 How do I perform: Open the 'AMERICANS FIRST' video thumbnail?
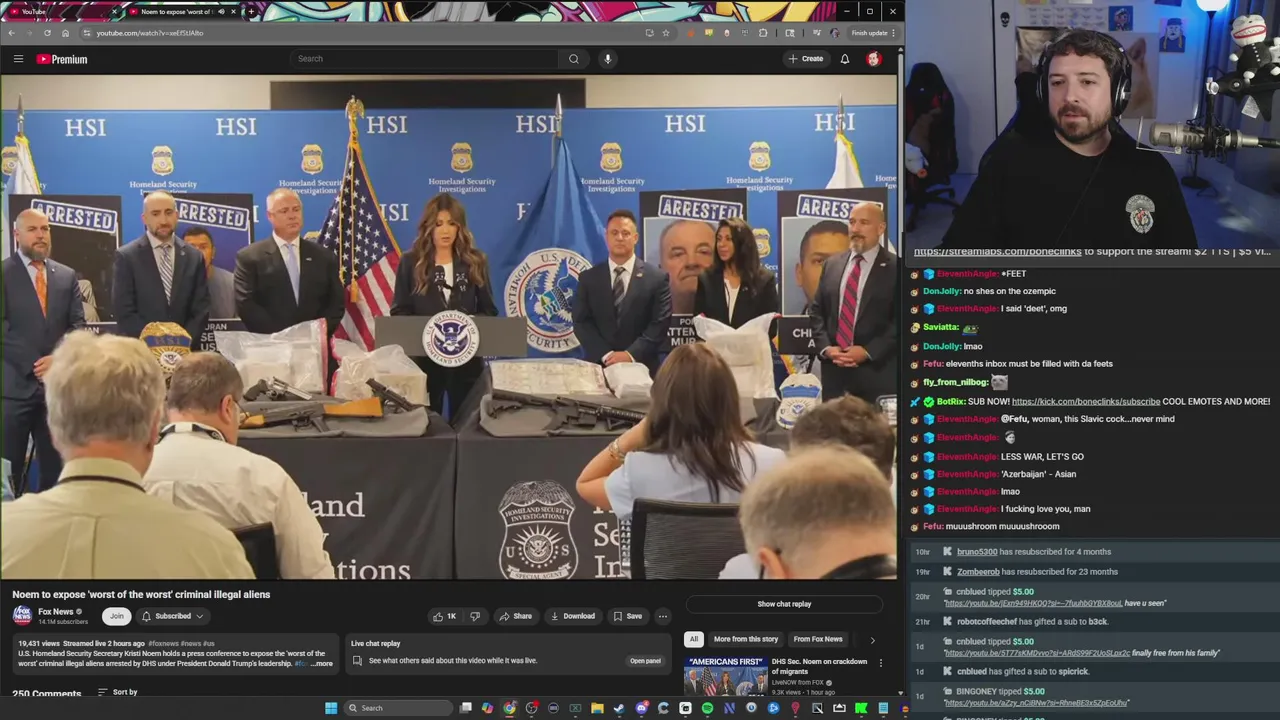pos(725,676)
